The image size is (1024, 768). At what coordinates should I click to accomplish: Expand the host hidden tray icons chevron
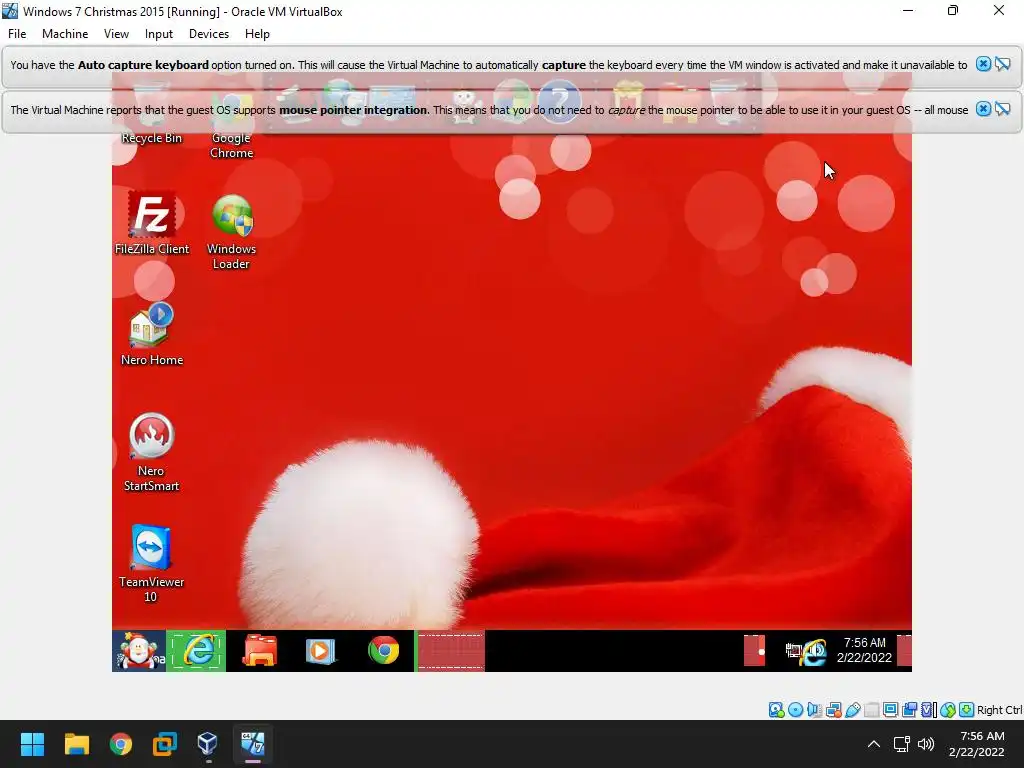click(873, 744)
